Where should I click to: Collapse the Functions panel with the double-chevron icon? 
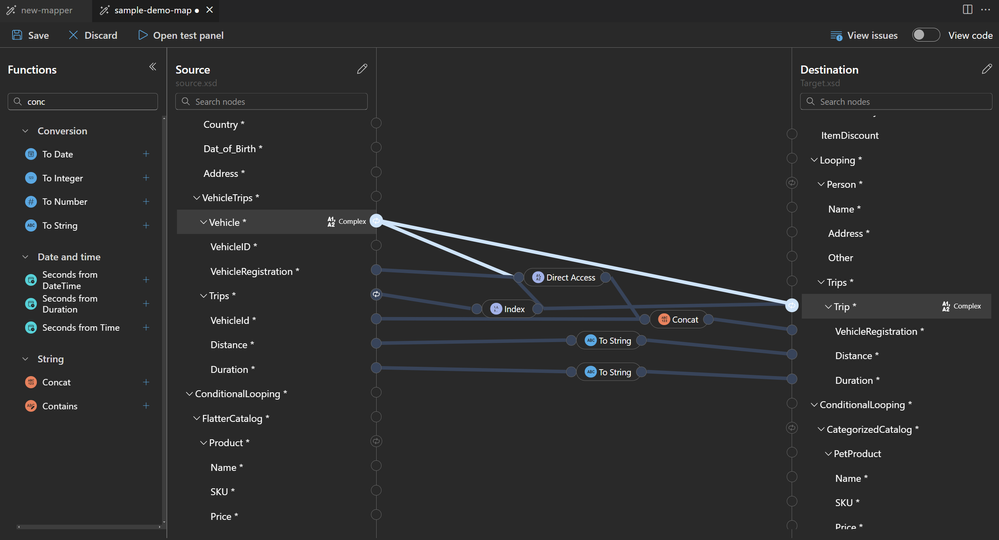152,67
